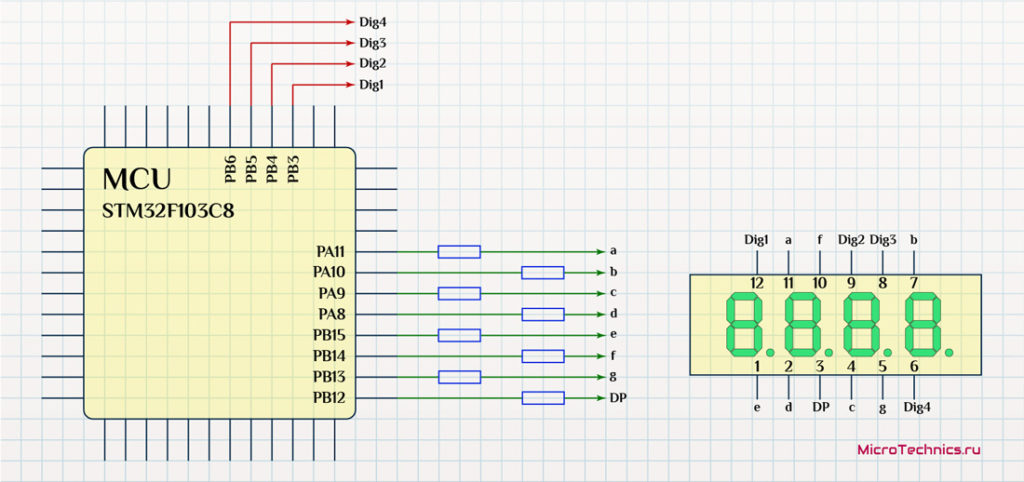Click the resistor on the PB14 line

[x=543, y=356]
